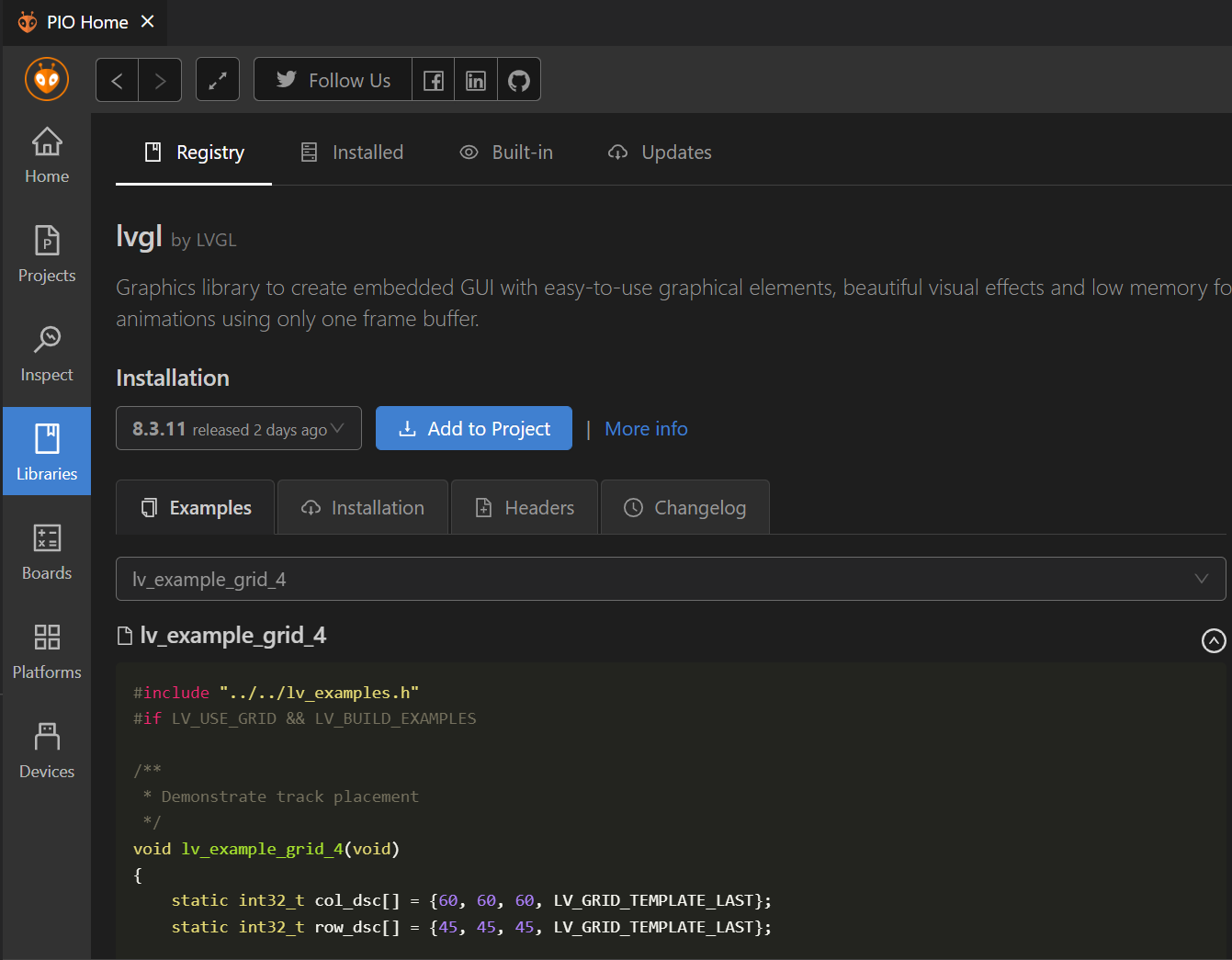The image size is (1232, 960).
Task: Open Devices in the sidebar
Action: [x=47, y=751]
